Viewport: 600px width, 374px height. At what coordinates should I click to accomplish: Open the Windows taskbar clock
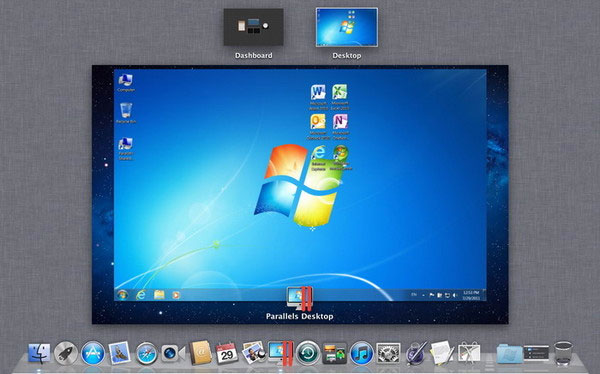click(471, 295)
